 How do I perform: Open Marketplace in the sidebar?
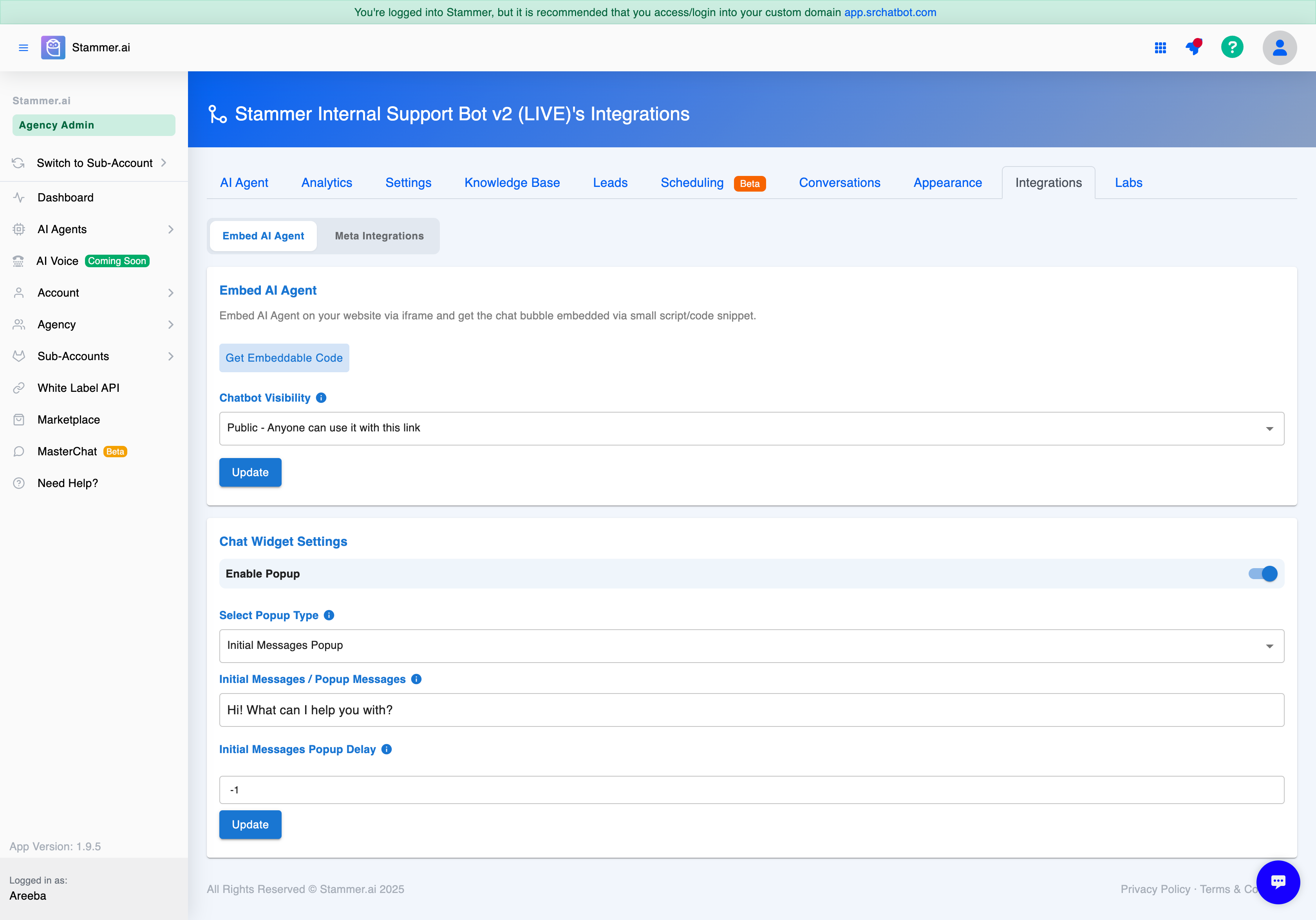click(x=69, y=420)
